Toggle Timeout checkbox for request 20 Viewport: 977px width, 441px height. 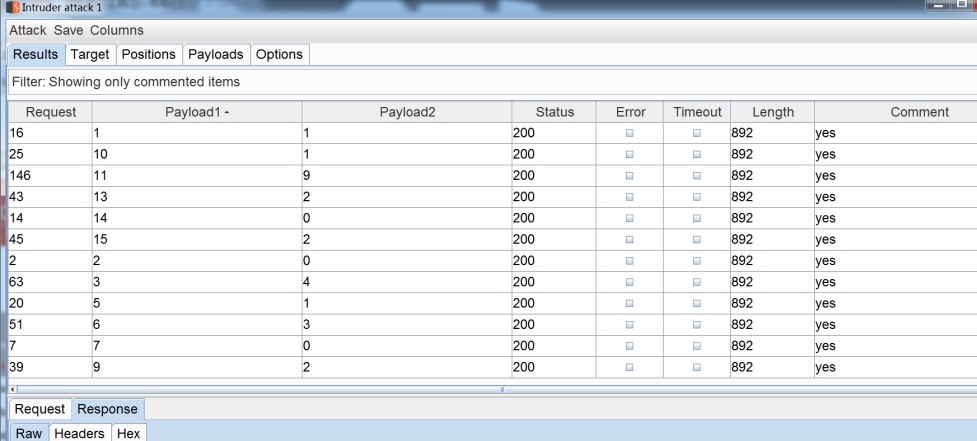697,303
